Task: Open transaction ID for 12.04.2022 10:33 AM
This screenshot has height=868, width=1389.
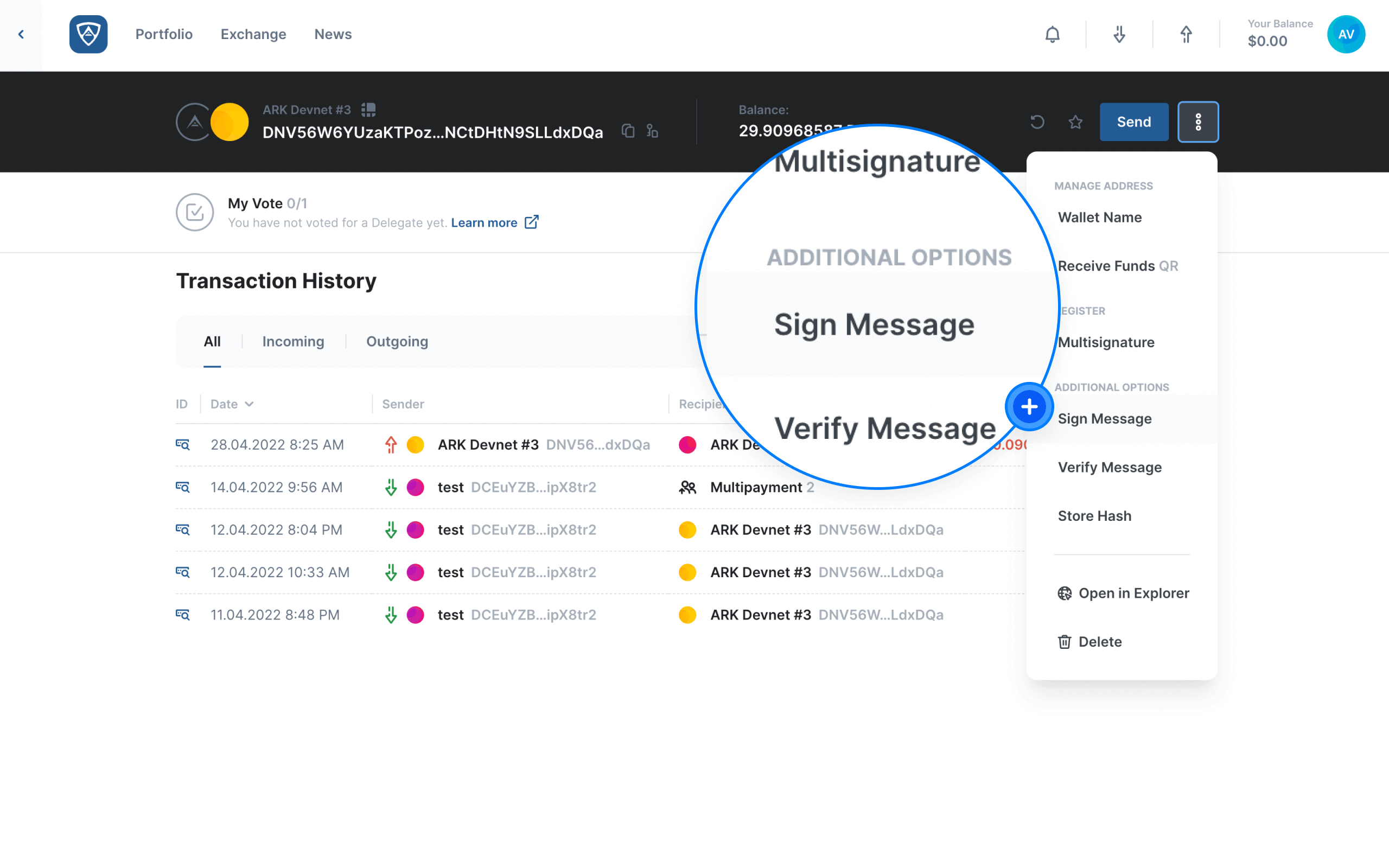Action: tap(182, 572)
